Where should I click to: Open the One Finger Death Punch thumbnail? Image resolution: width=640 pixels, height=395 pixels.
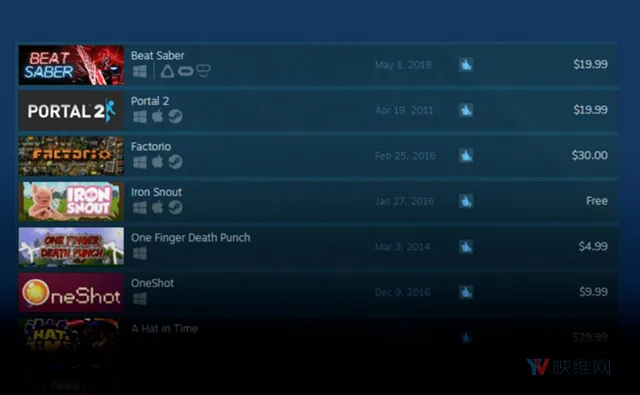tap(71, 247)
